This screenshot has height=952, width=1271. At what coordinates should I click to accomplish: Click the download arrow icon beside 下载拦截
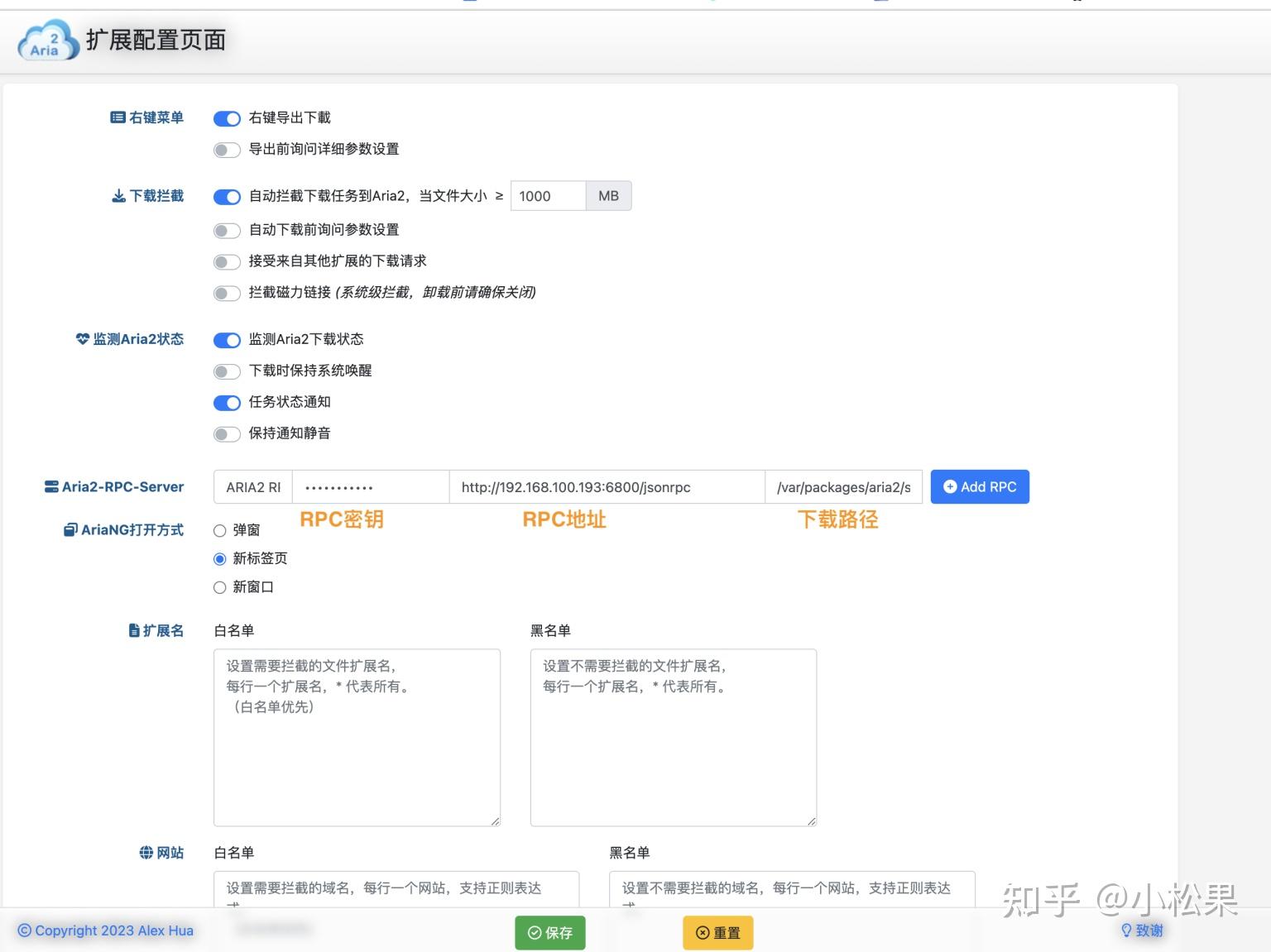117,195
